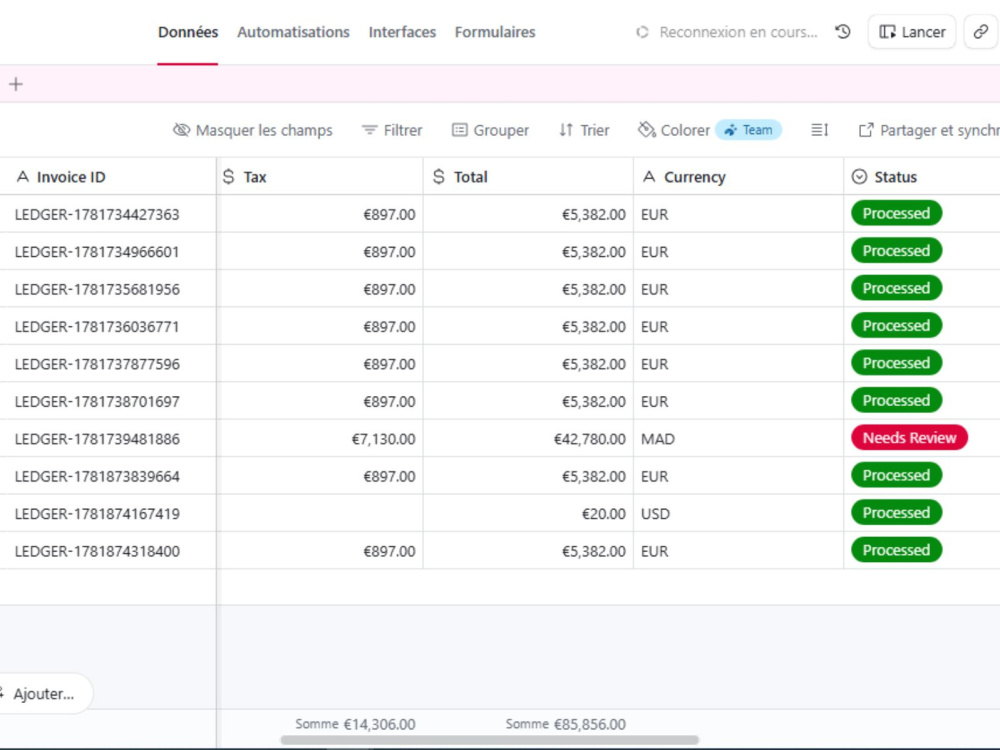This screenshot has height=750, width=1000.
Task: Select Processed status for LEDGER-1781734427363
Action: [896, 214]
